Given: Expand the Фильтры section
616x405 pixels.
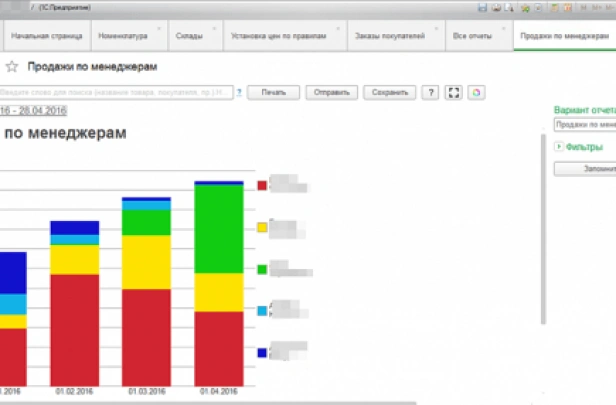Looking at the screenshot, I should pos(560,147).
